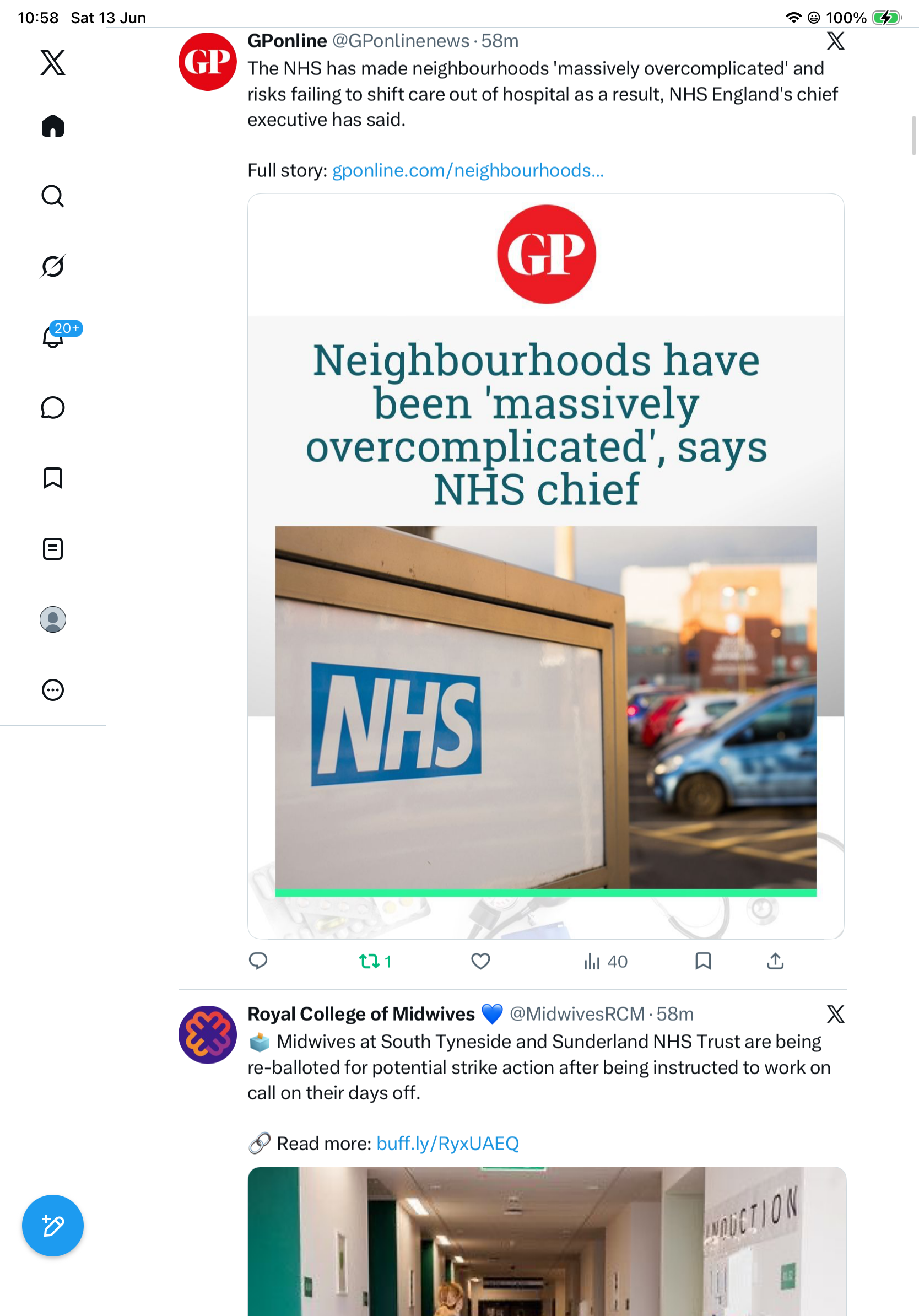
Task: Open Grok menu on Royal College of Midwives post
Action: pos(835,1014)
